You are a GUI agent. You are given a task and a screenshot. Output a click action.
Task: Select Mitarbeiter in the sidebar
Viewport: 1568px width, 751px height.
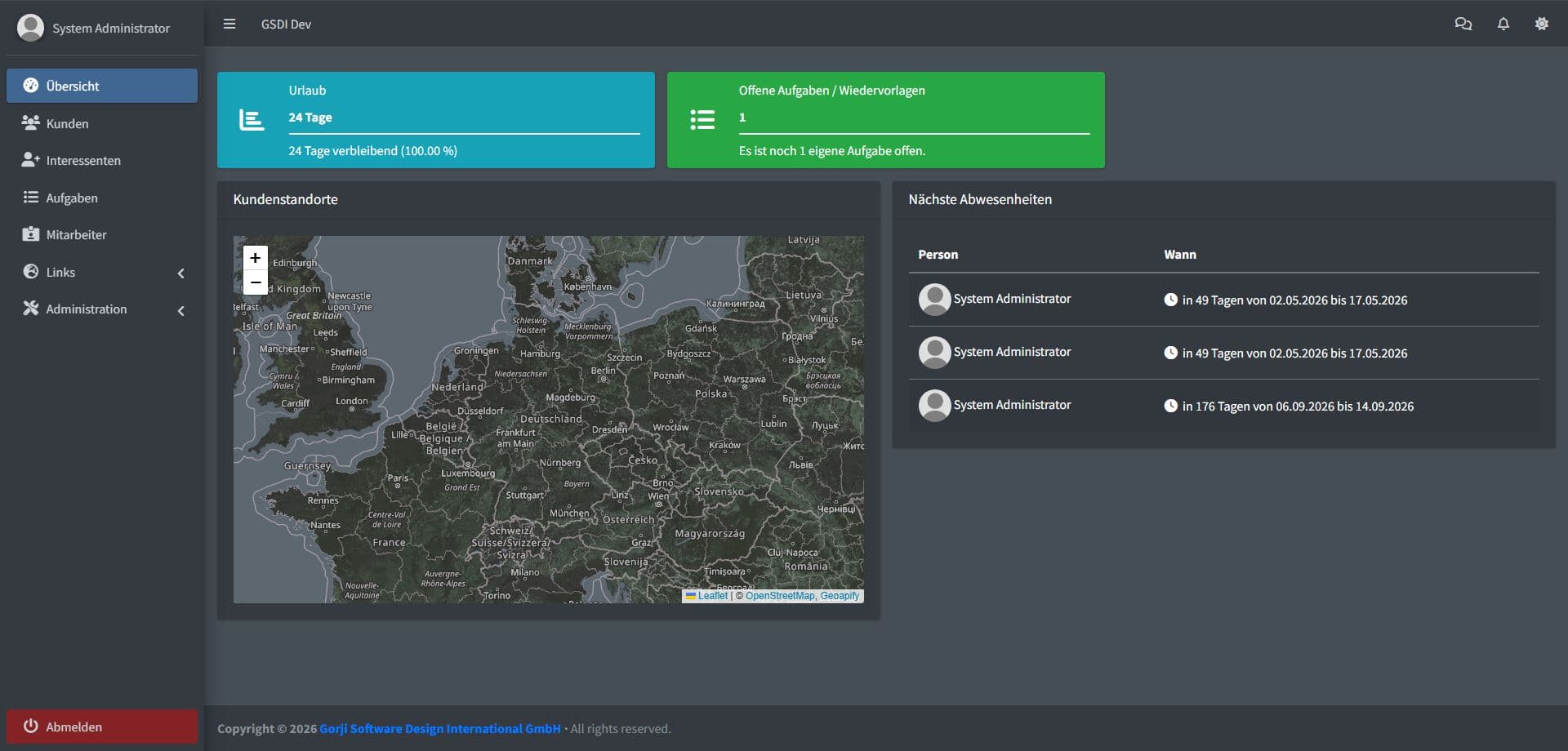point(76,235)
